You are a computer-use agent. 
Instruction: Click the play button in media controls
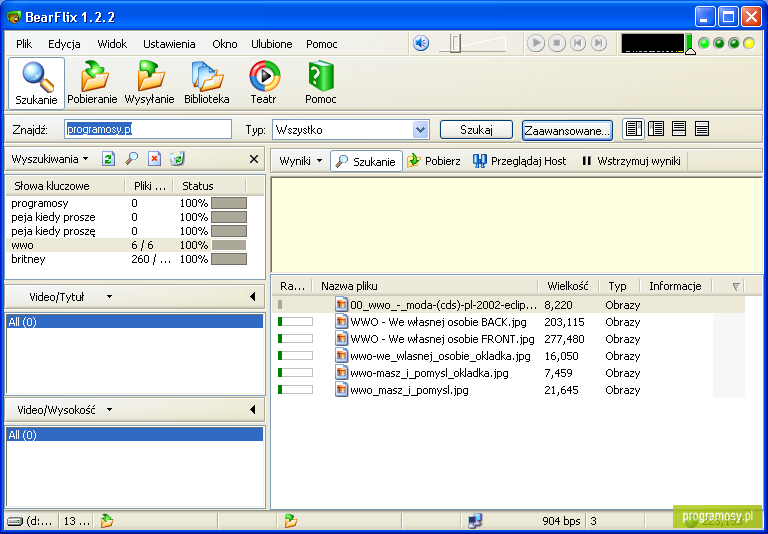point(536,43)
